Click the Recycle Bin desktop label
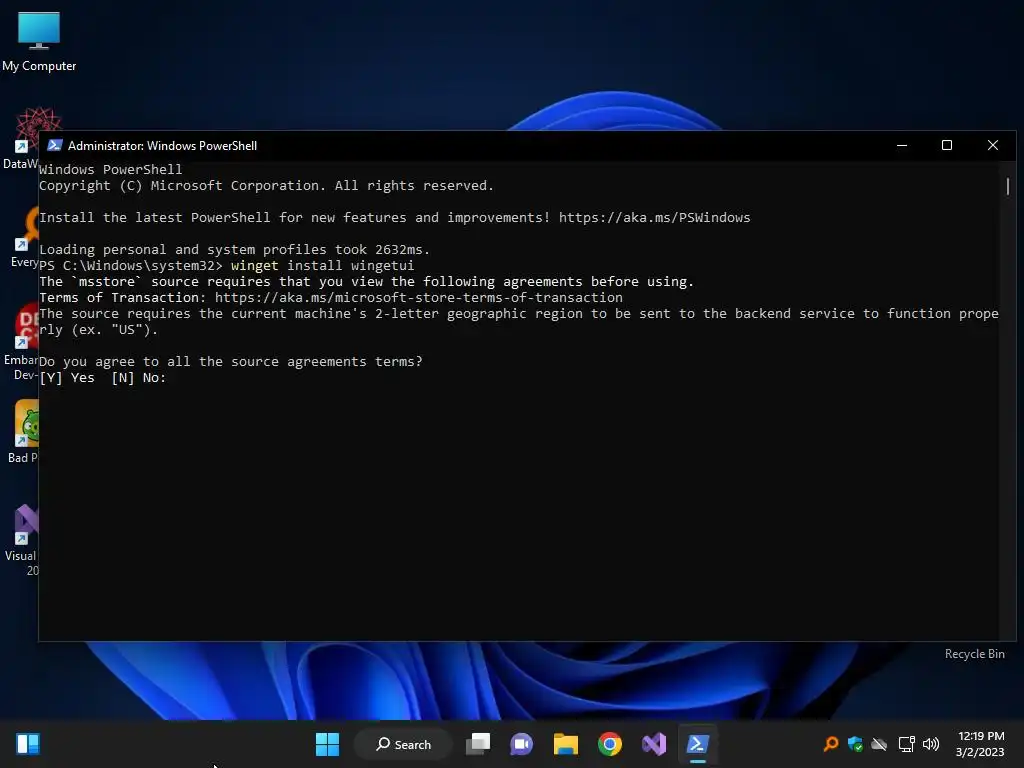1024x768 pixels. pos(974,654)
